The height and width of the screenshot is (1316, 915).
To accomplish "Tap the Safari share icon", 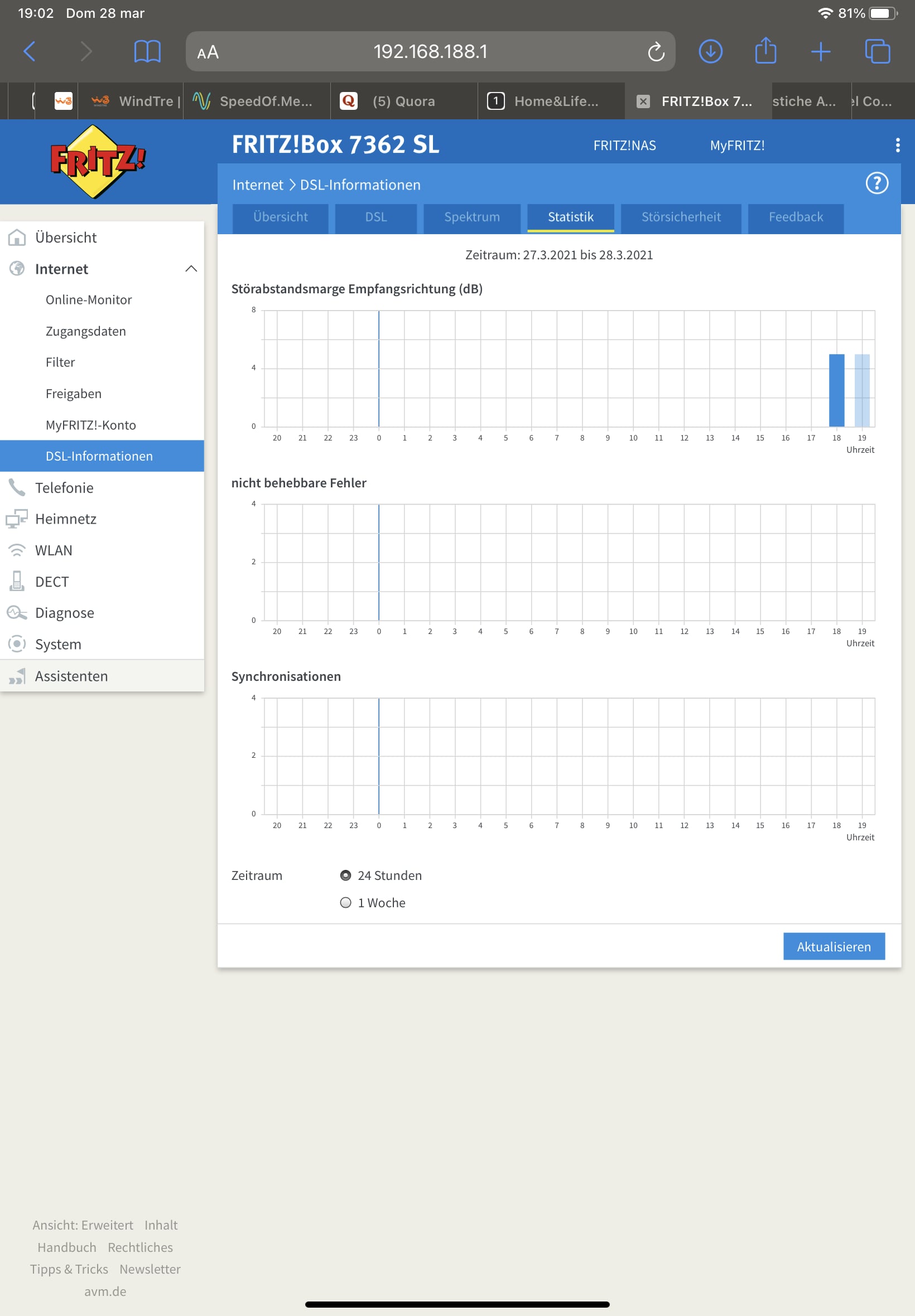I will pyautogui.click(x=765, y=51).
